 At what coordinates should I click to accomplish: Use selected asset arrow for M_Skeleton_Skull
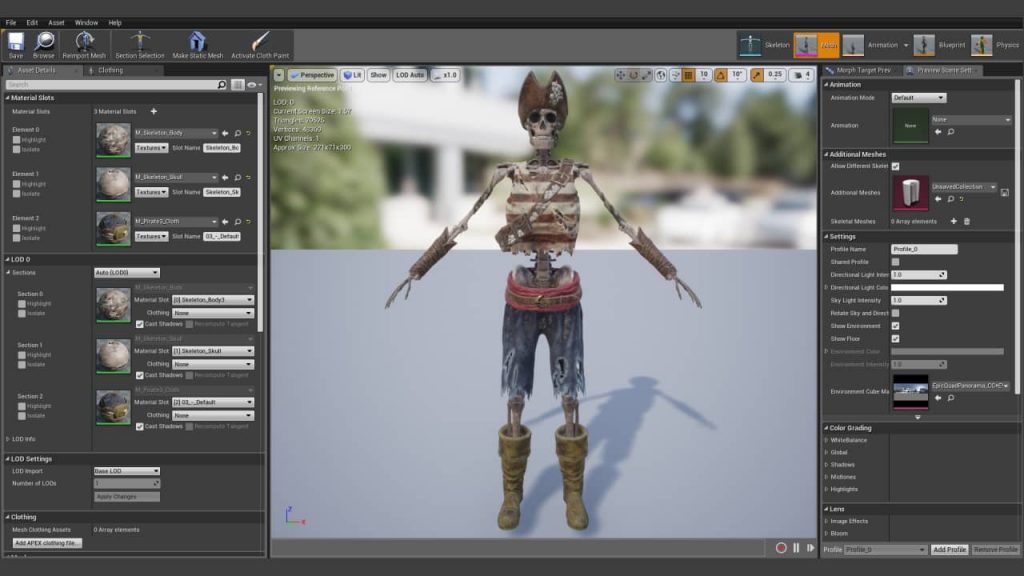(225, 178)
